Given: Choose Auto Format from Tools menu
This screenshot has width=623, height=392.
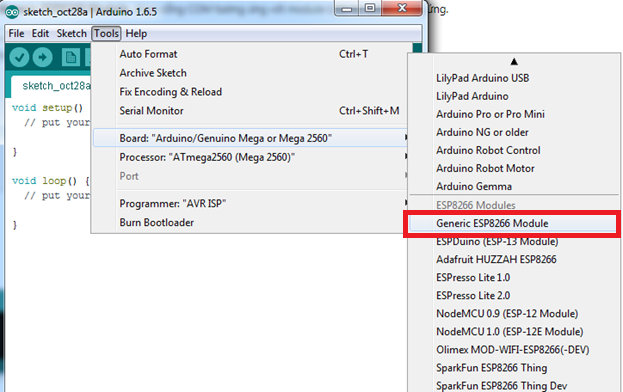Looking at the screenshot, I should (252, 54).
